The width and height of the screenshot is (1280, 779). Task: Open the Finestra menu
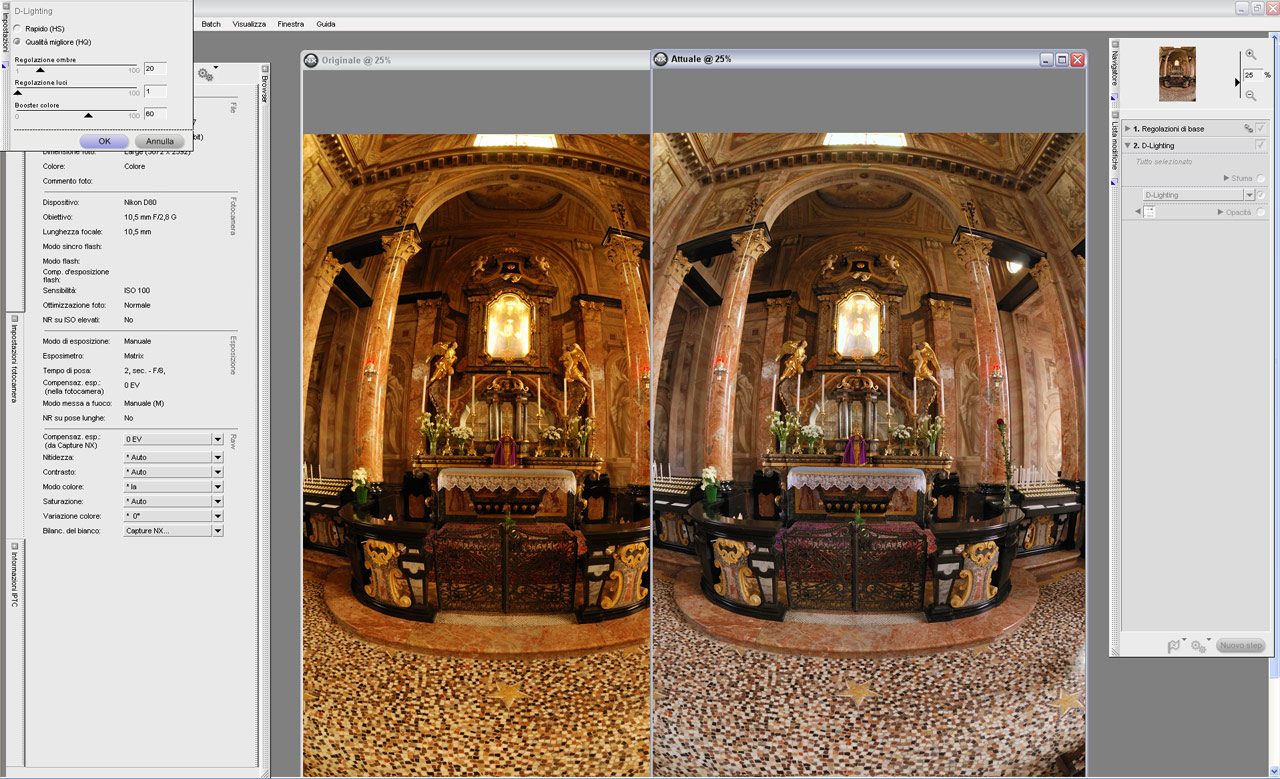tap(291, 23)
